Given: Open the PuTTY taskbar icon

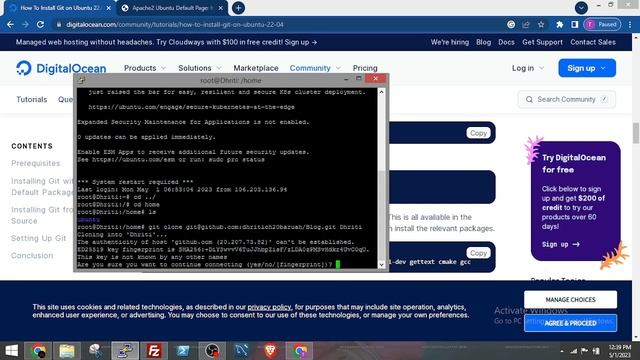Looking at the screenshot, I should [x=125, y=351].
